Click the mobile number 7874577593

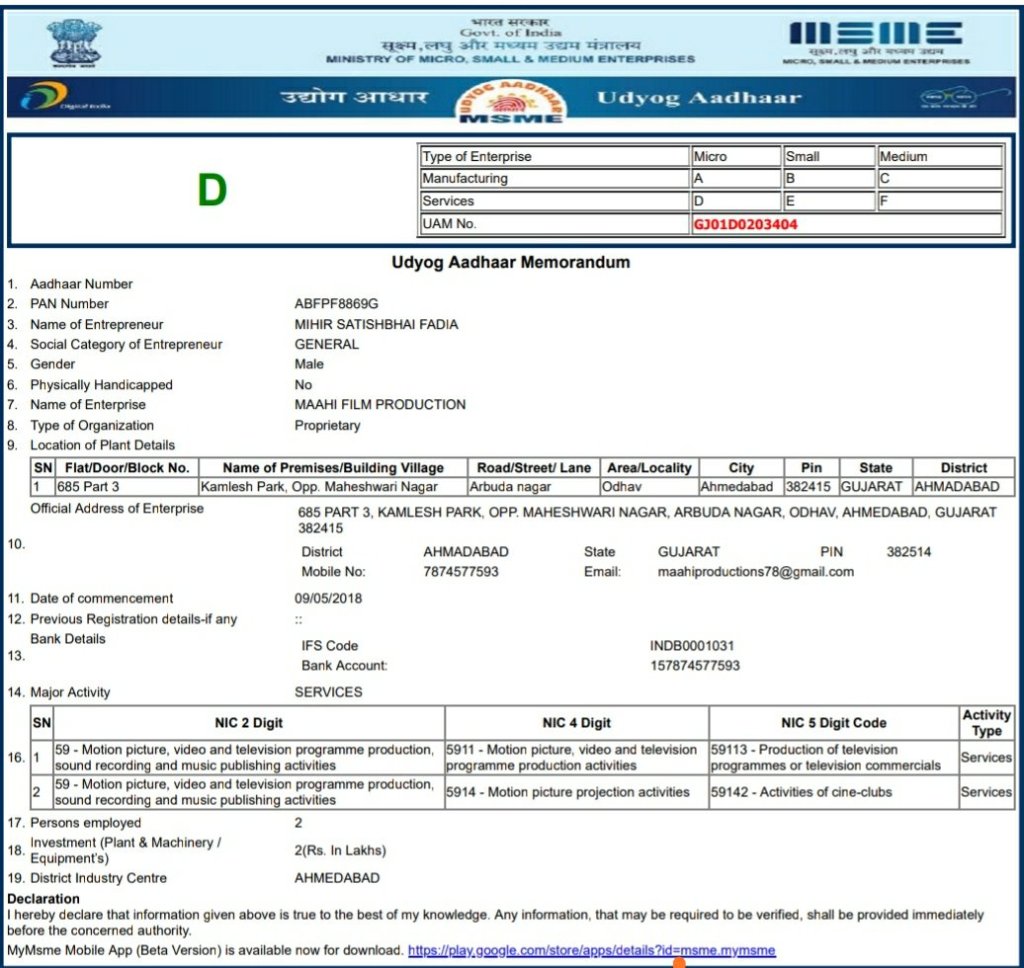460,572
